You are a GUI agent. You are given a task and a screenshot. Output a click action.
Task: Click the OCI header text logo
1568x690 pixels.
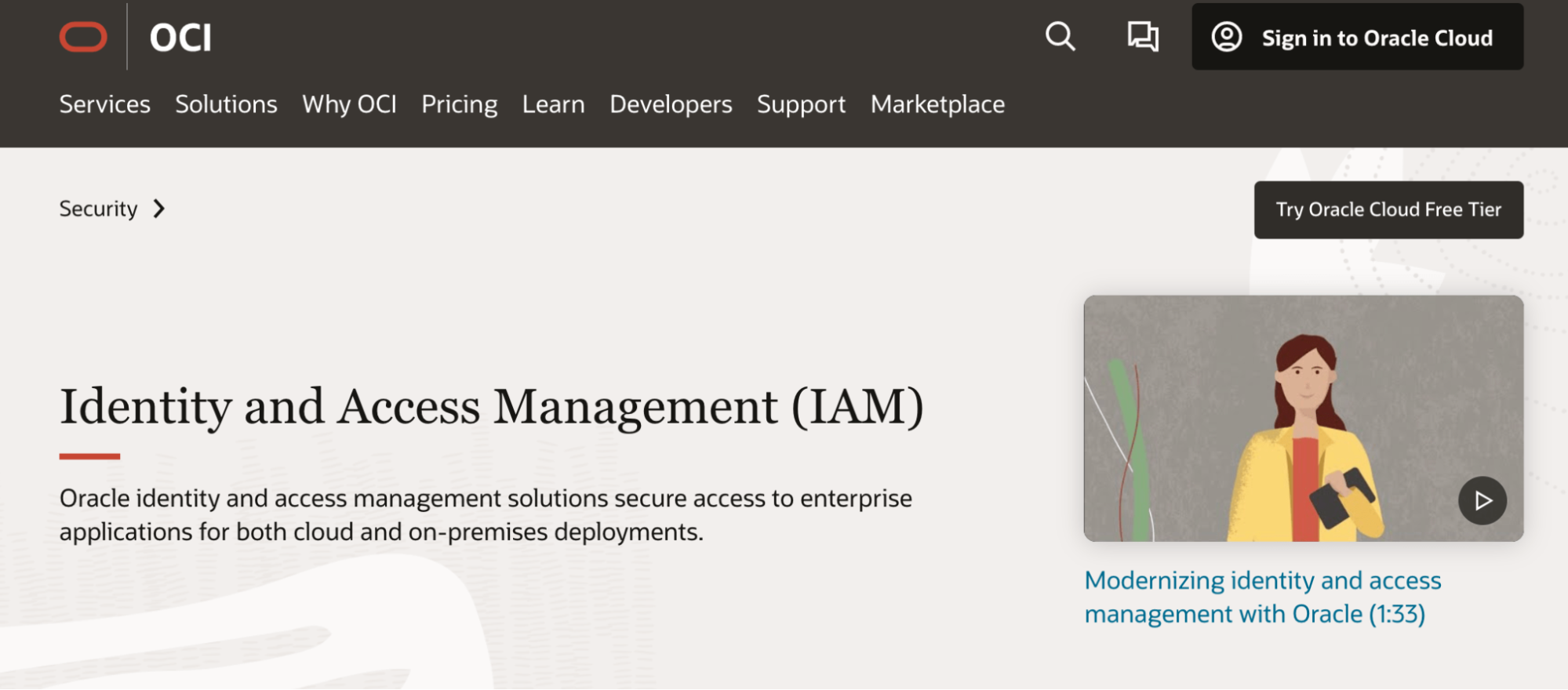[x=180, y=38]
